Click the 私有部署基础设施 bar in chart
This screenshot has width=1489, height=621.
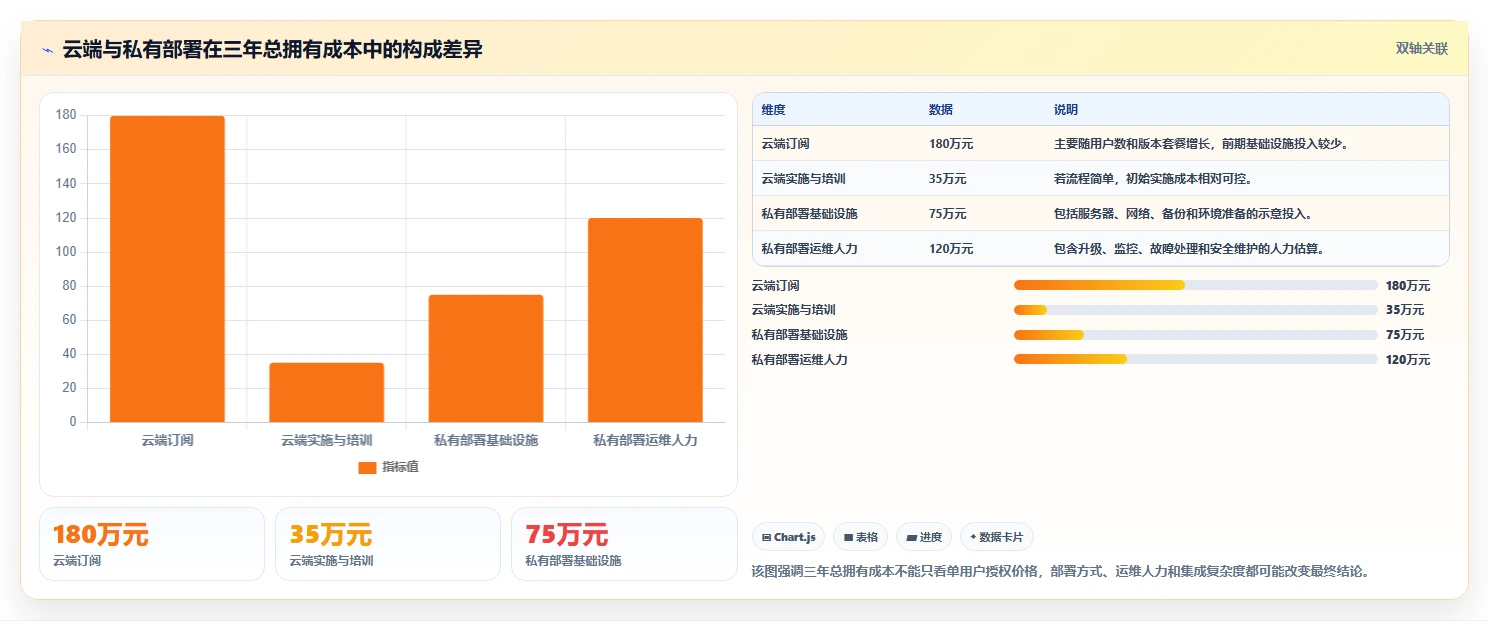(x=486, y=358)
